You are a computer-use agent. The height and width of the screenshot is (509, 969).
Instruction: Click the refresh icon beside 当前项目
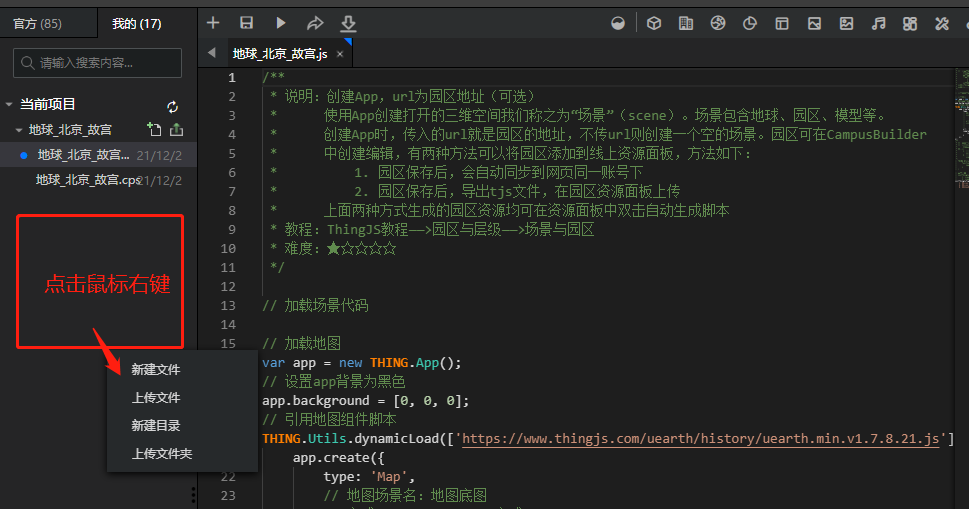(172, 106)
